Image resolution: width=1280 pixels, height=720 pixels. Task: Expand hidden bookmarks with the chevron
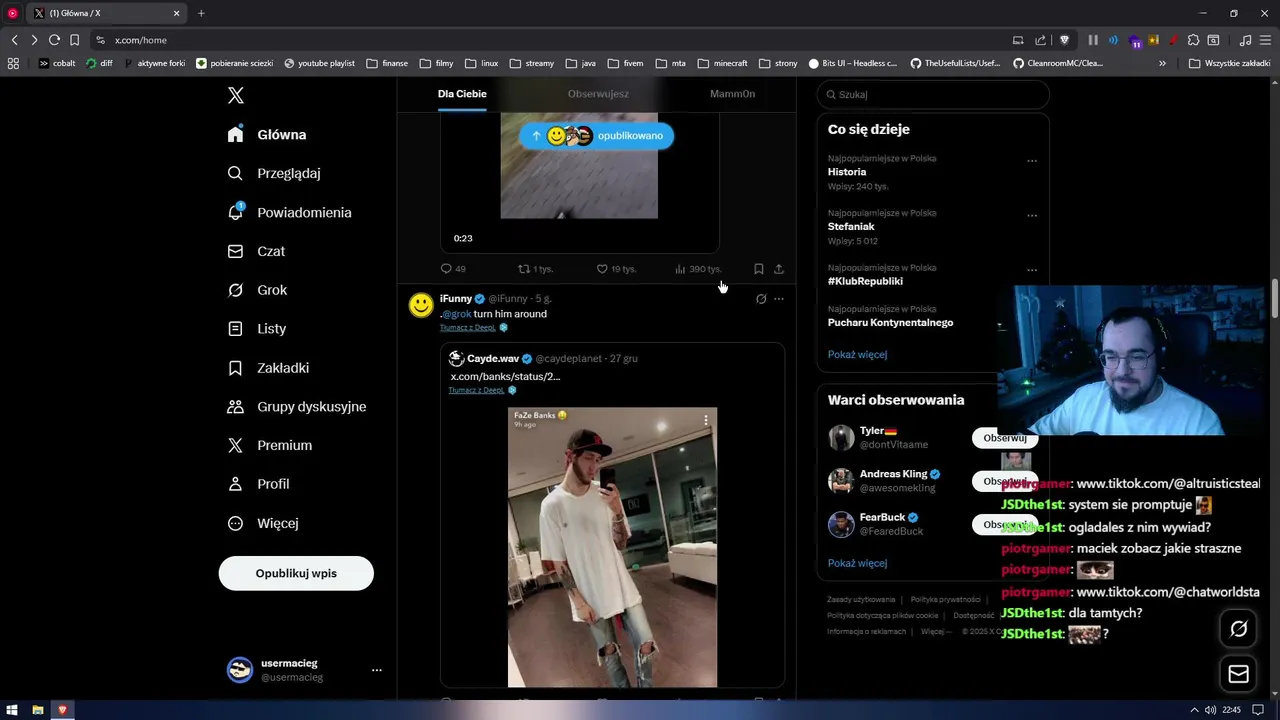[x=1162, y=63]
